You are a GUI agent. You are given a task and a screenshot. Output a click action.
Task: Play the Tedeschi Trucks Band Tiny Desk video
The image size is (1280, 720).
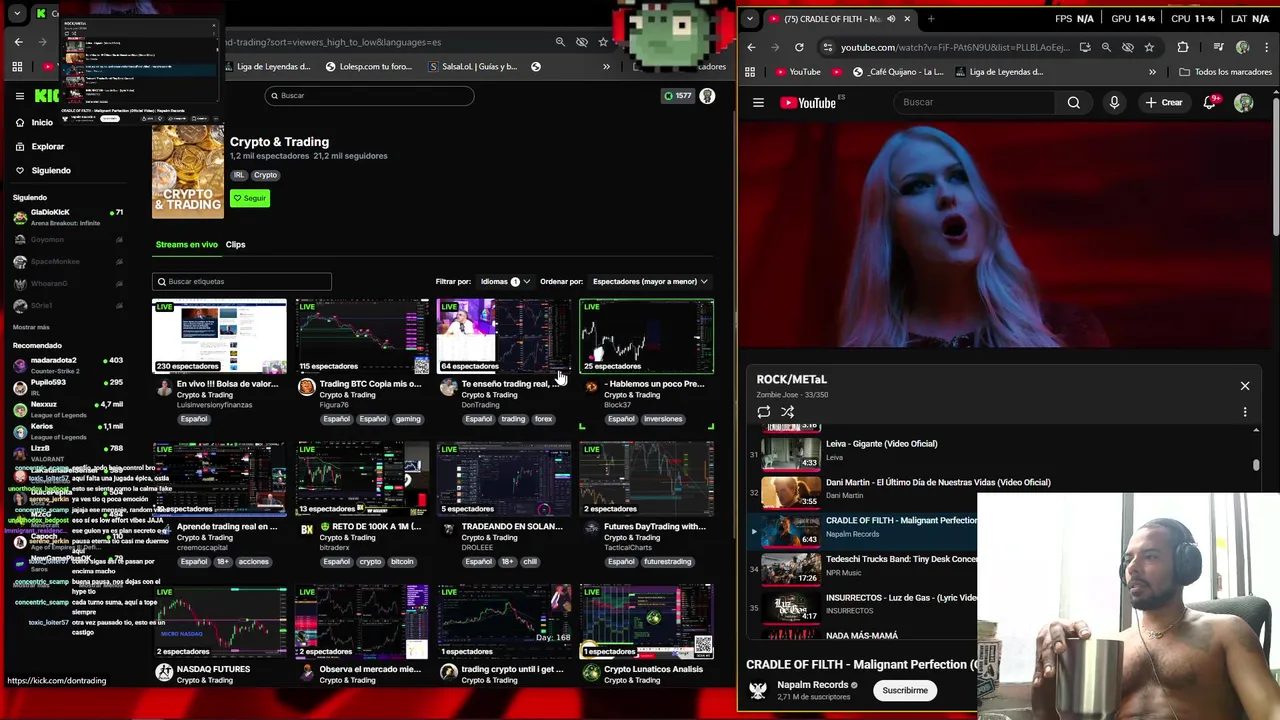[901, 559]
